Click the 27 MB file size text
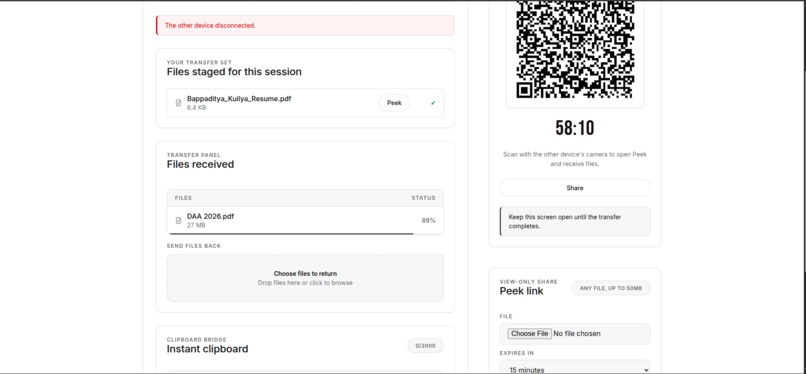806x374 pixels. click(x=196, y=225)
